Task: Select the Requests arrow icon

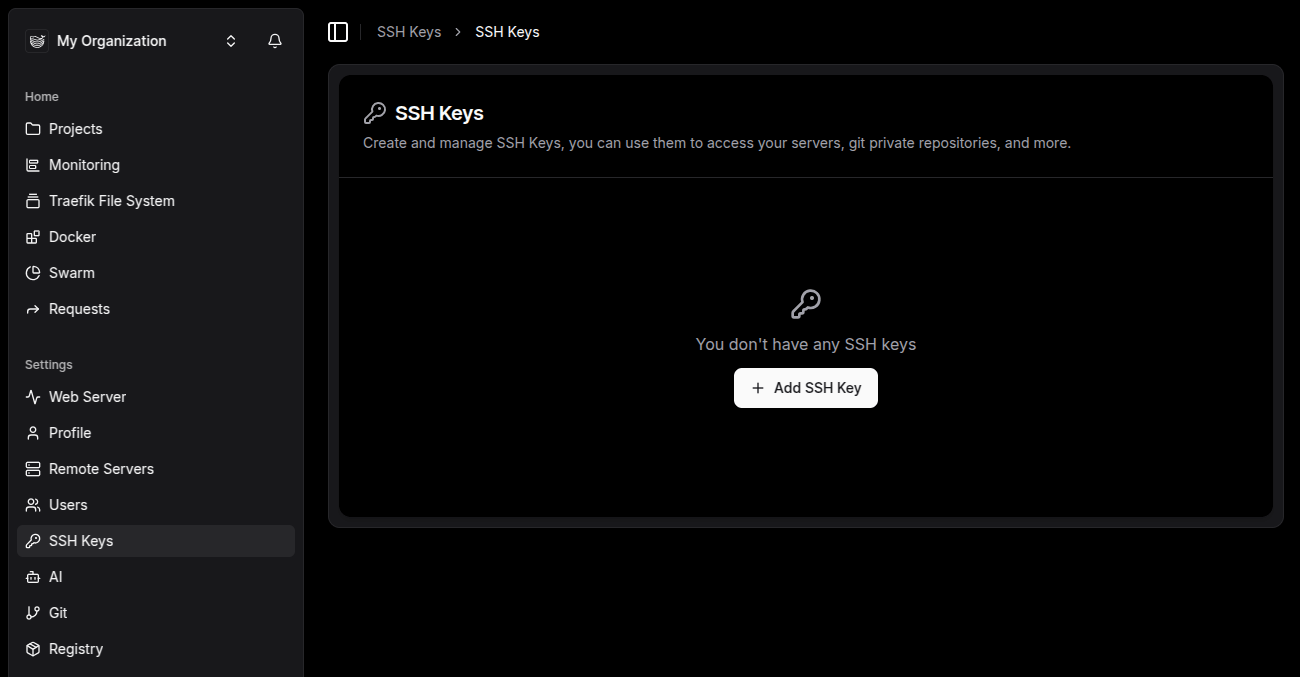Action: [x=33, y=308]
